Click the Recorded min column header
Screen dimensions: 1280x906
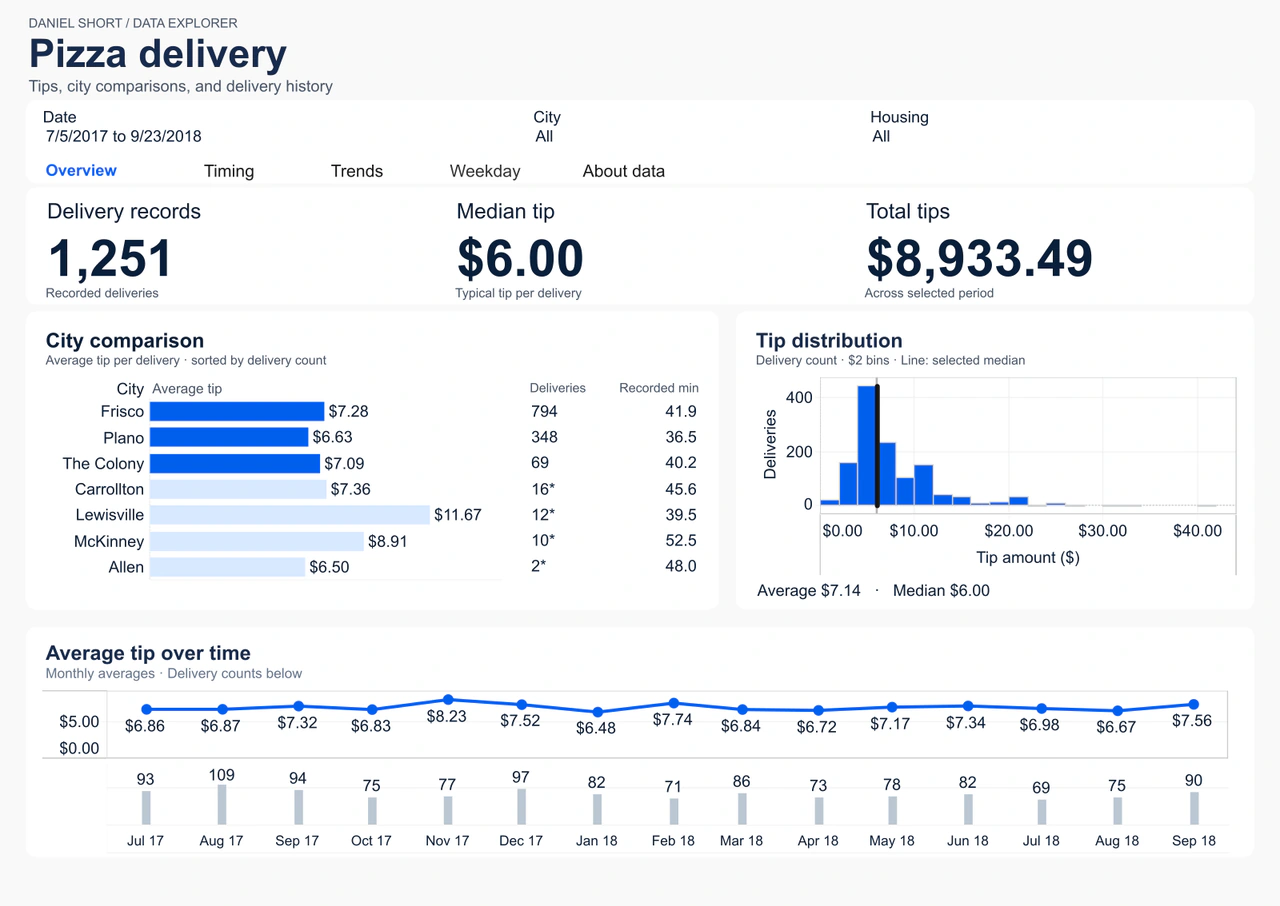(x=659, y=388)
